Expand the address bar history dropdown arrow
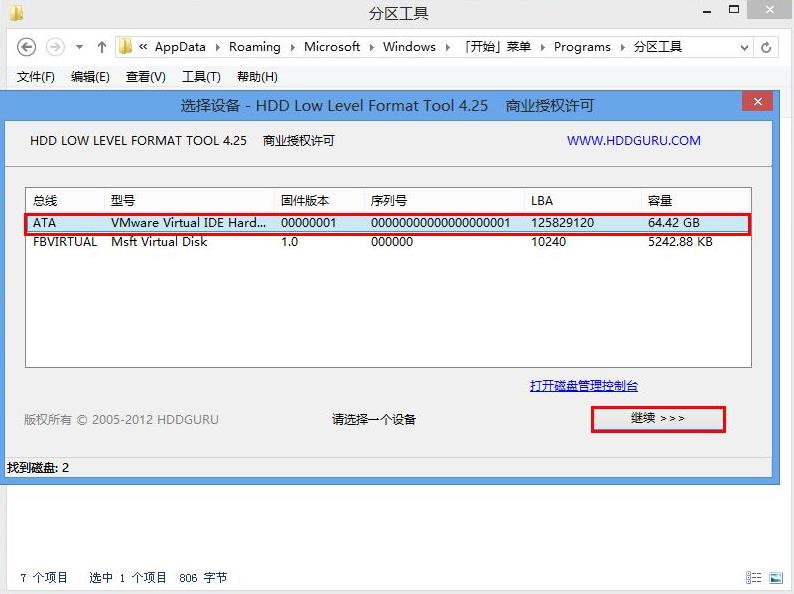Image resolution: width=794 pixels, height=594 pixels. [744, 47]
